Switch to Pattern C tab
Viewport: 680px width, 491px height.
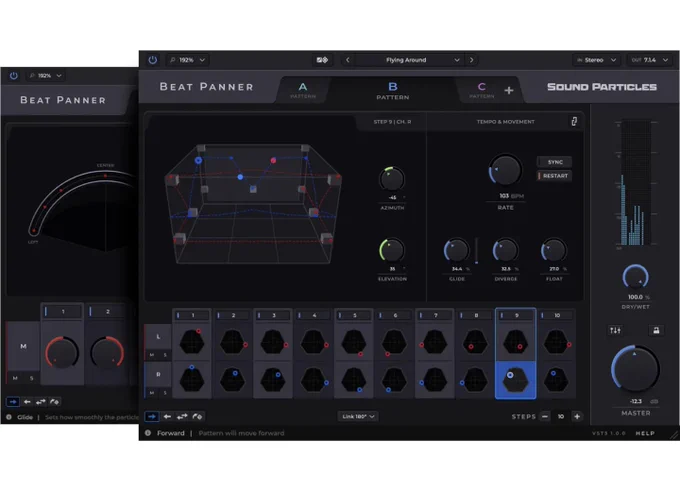point(481,90)
